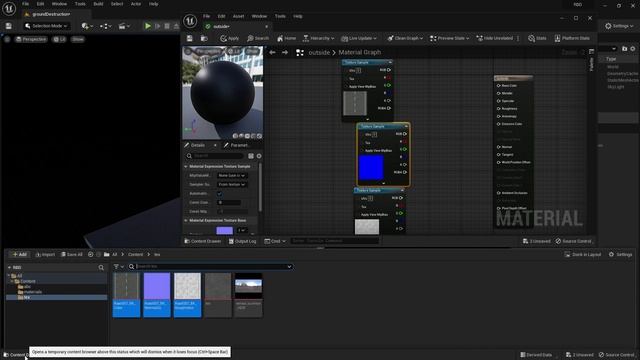
Task: Open Window menu in material editor
Action: [259, 16]
